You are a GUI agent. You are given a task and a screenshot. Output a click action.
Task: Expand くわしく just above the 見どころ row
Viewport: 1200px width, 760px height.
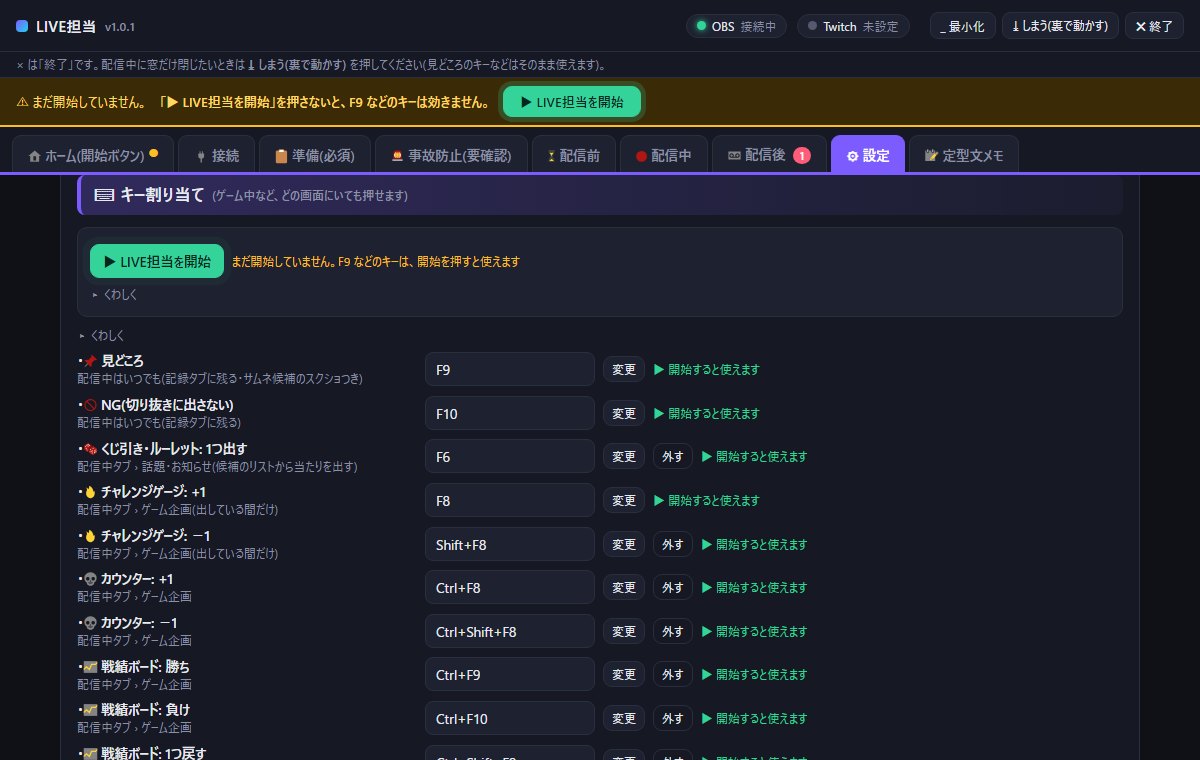pos(101,336)
